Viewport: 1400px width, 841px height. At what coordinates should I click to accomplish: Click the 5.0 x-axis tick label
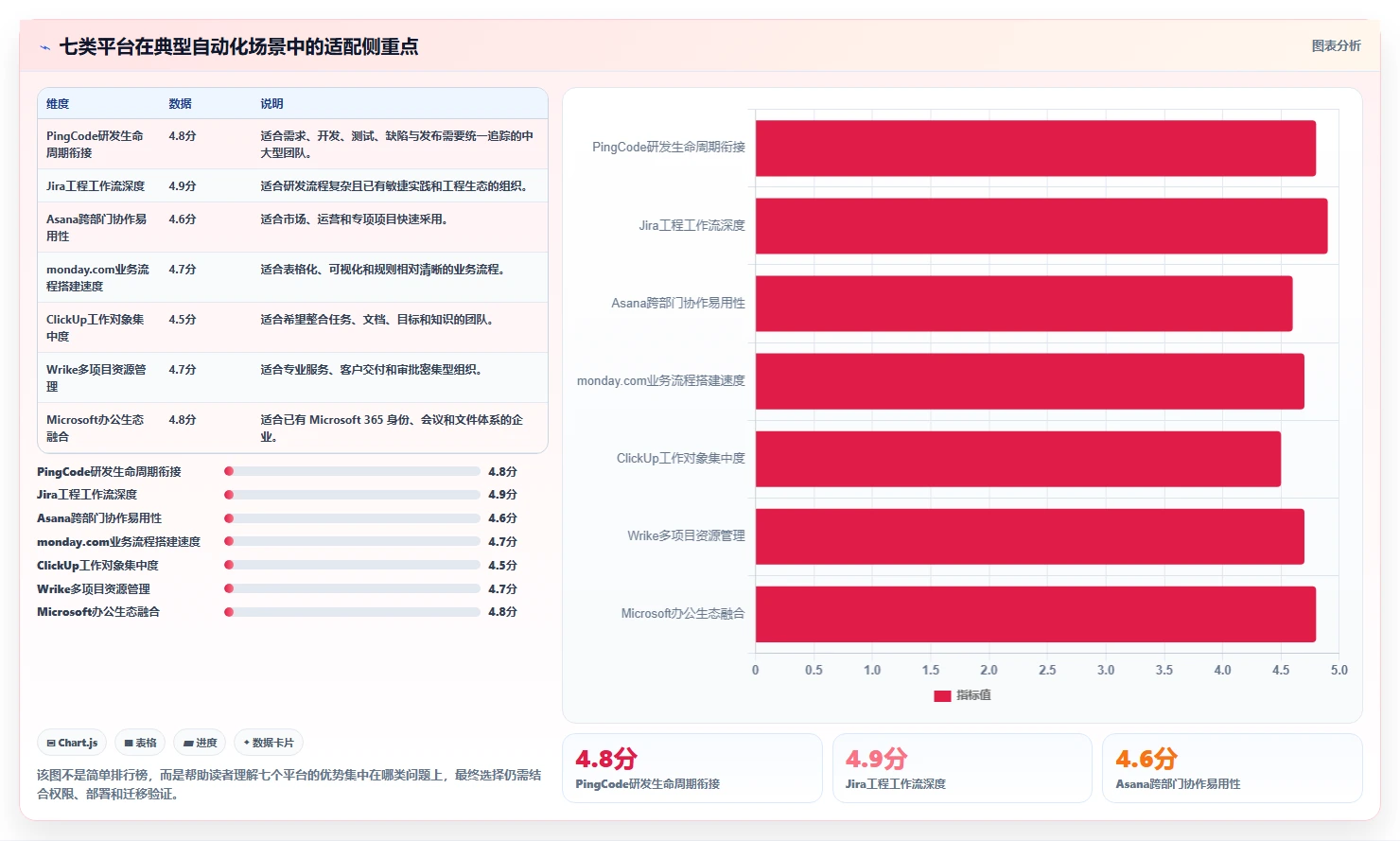(x=1339, y=670)
